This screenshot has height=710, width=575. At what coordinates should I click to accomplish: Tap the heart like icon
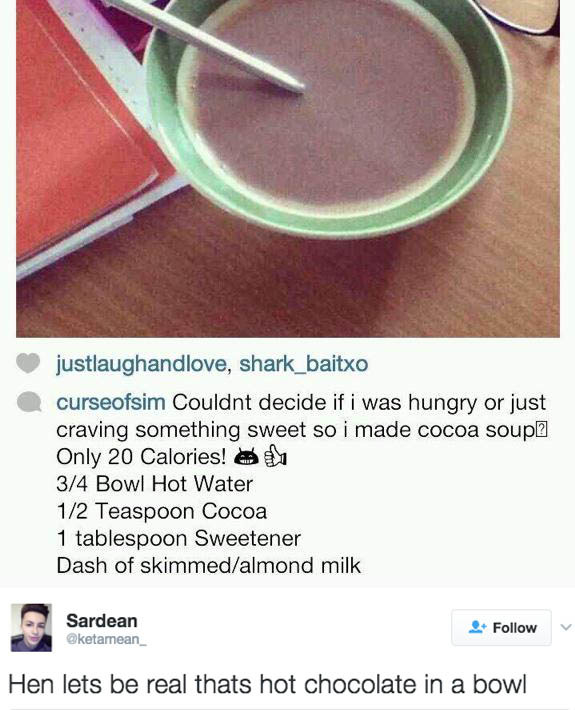click(x=28, y=364)
